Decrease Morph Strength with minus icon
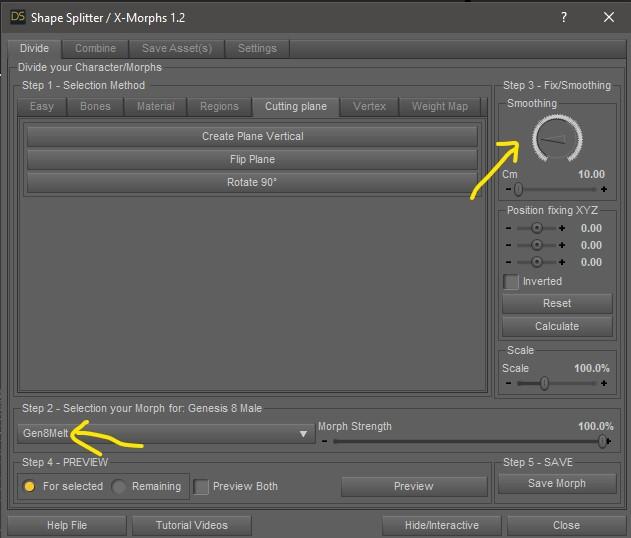 point(324,441)
